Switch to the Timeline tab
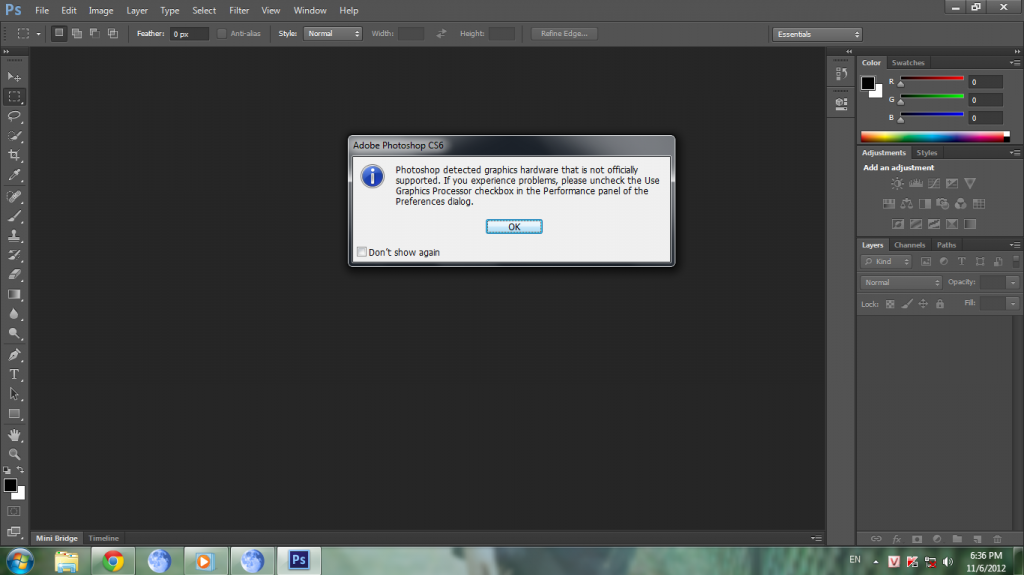The width and height of the screenshot is (1024, 575). coord(103,538)
